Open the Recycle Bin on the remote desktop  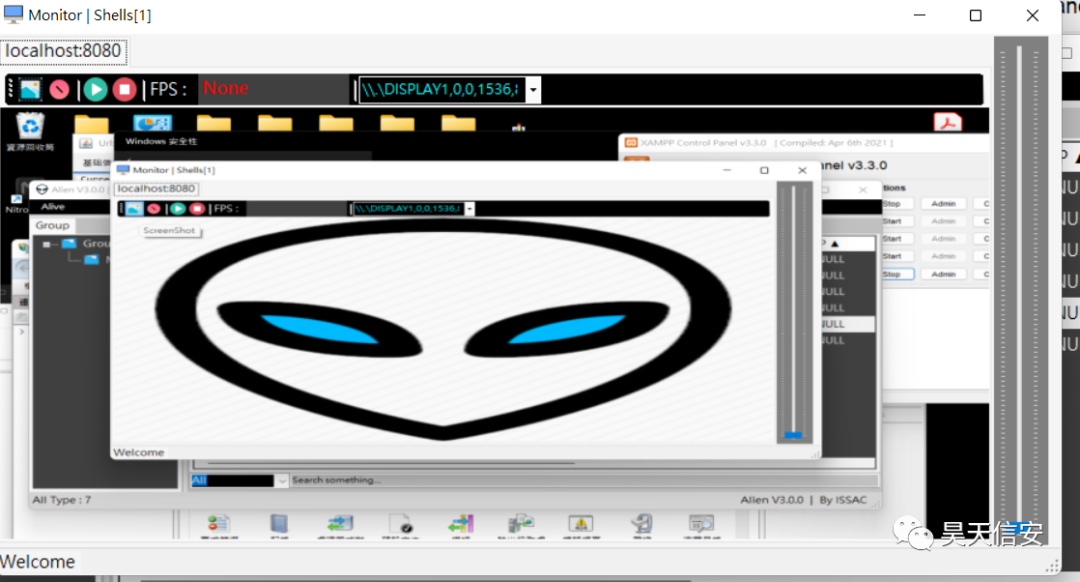[x=30, y=131]
